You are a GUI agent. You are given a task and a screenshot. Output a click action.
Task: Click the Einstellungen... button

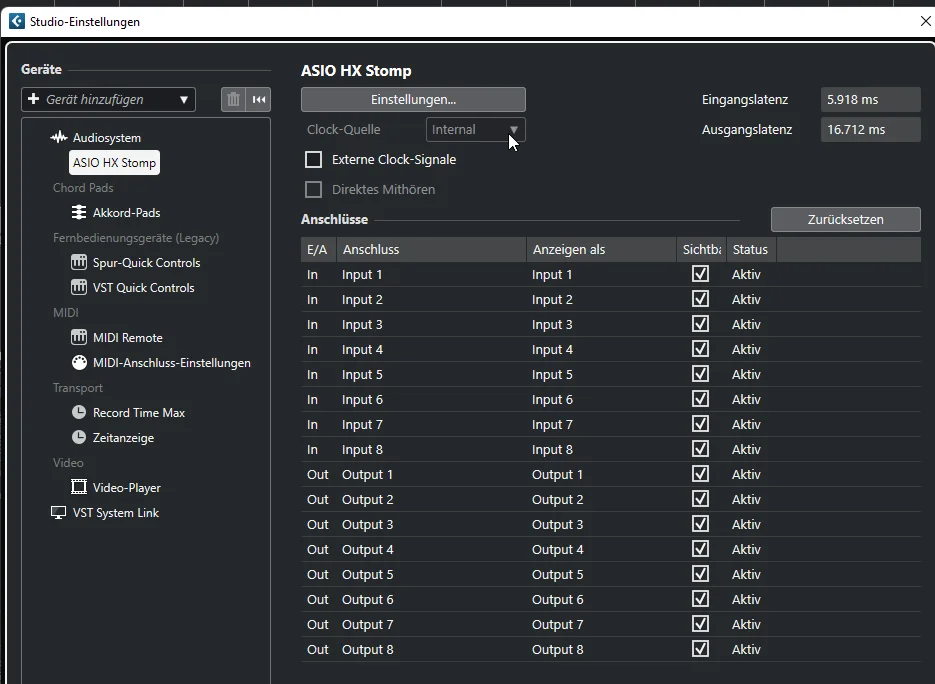413,100
